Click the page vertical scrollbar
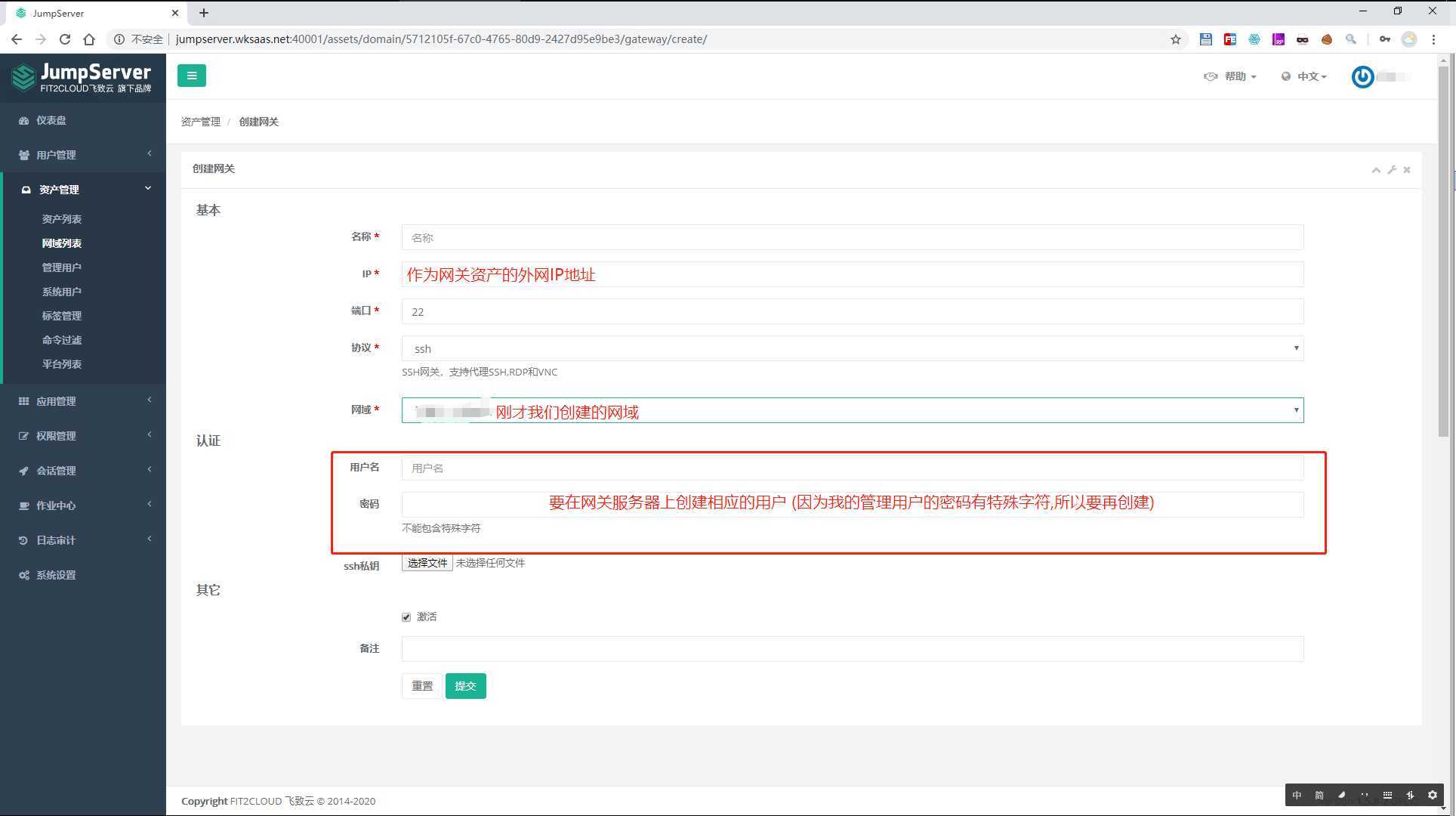1456x816 pixels. point(1443,252)
